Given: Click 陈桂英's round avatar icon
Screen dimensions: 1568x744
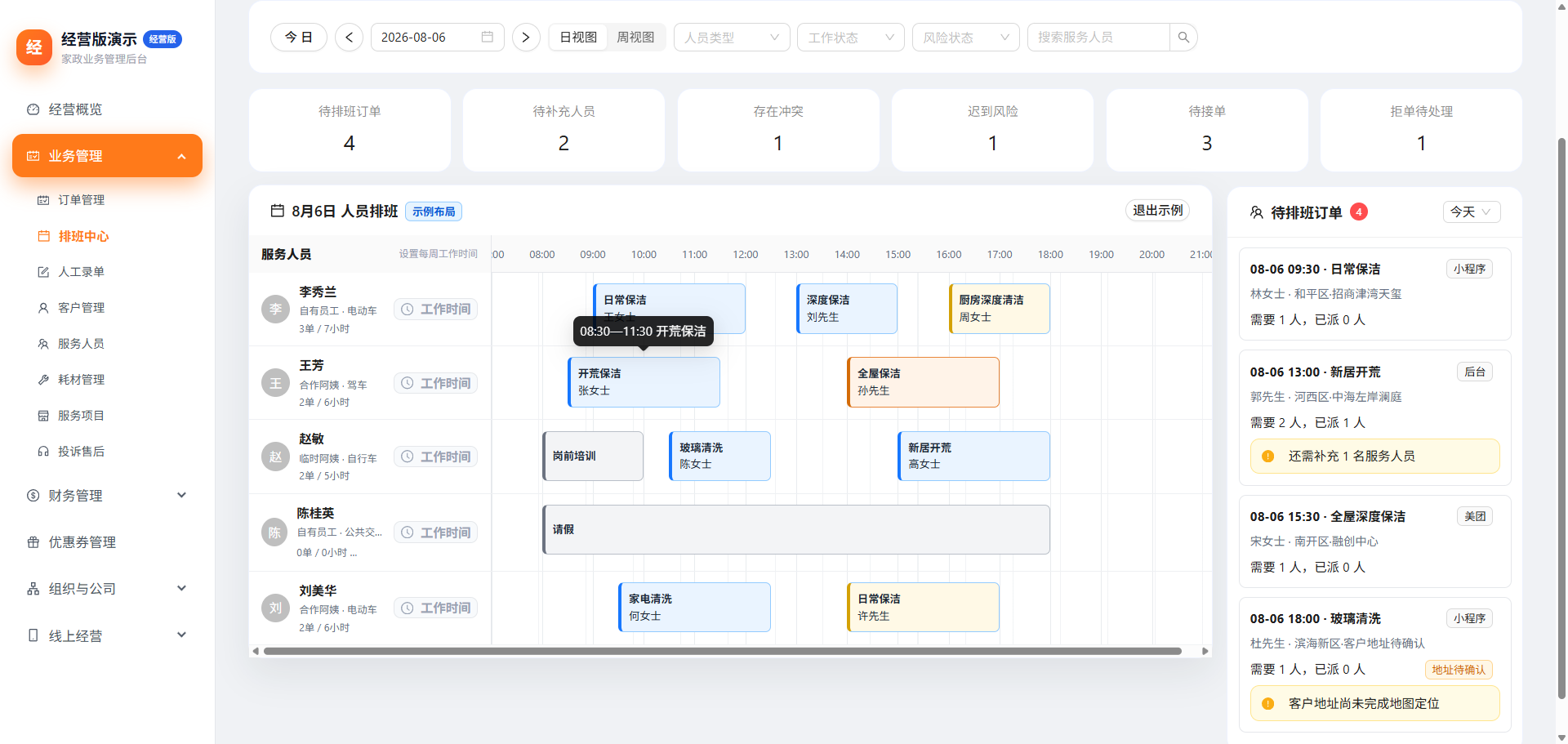Looking at the screenshot, I should (275, 532).
